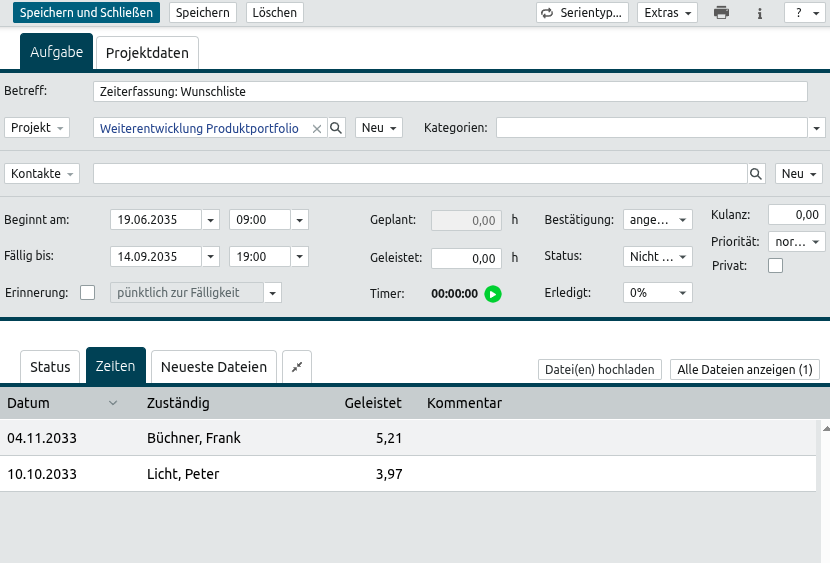
Task: Remove project Weiterentwicklung Produktportfolio with X icon
Action: 317,129
